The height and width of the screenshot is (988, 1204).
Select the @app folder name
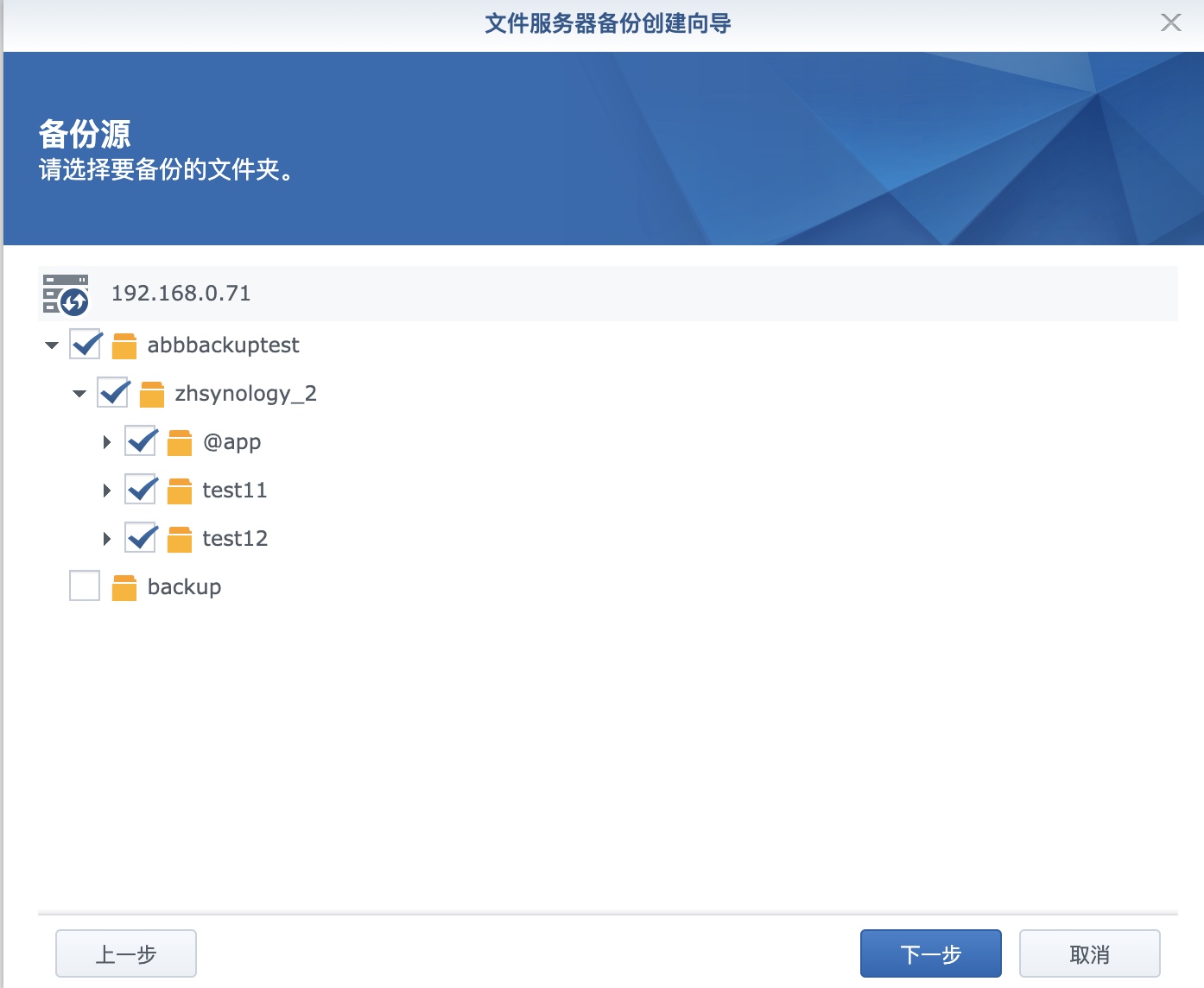point(231,442)
